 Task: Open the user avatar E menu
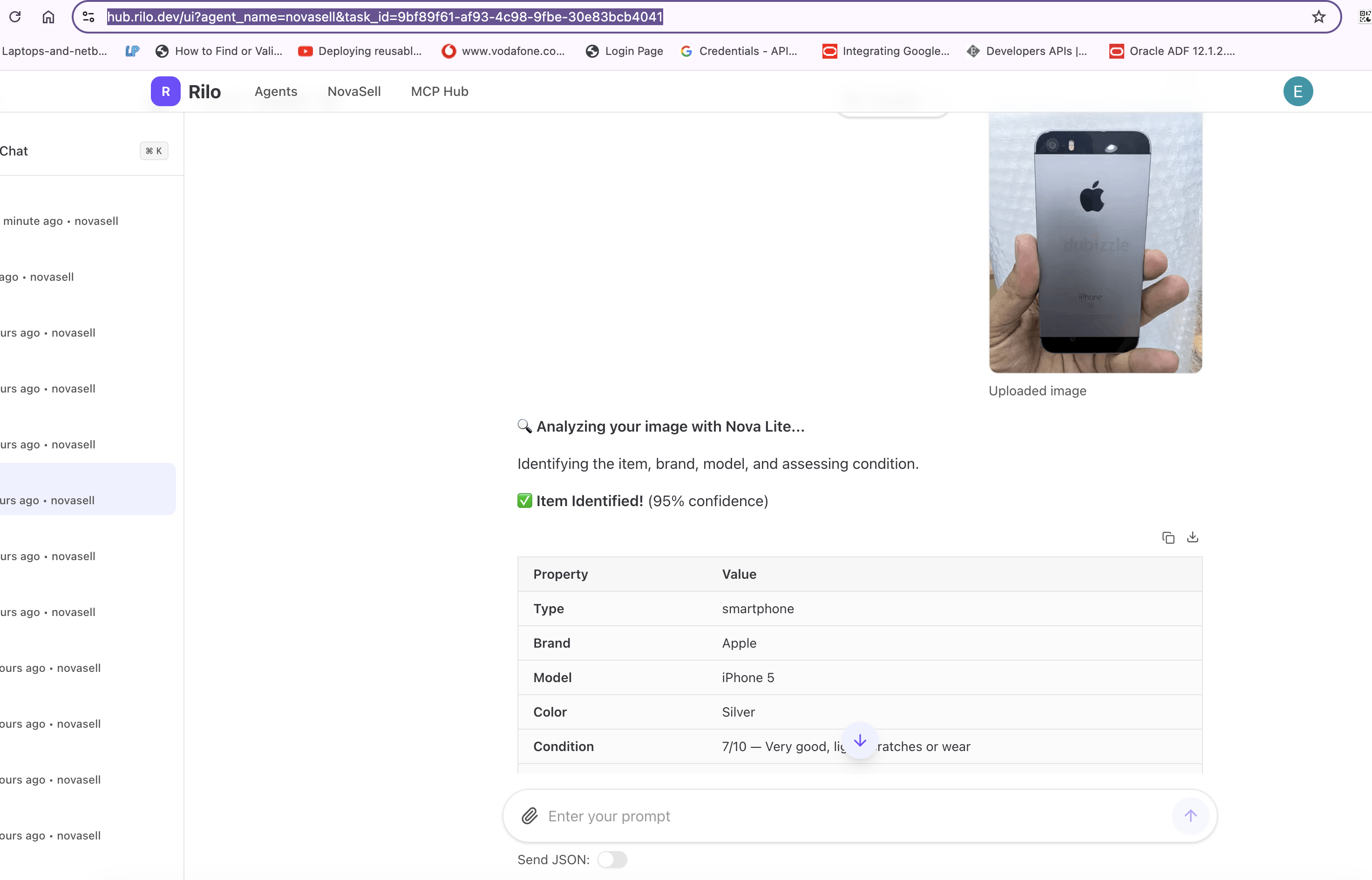click(x=1297, y=91)
